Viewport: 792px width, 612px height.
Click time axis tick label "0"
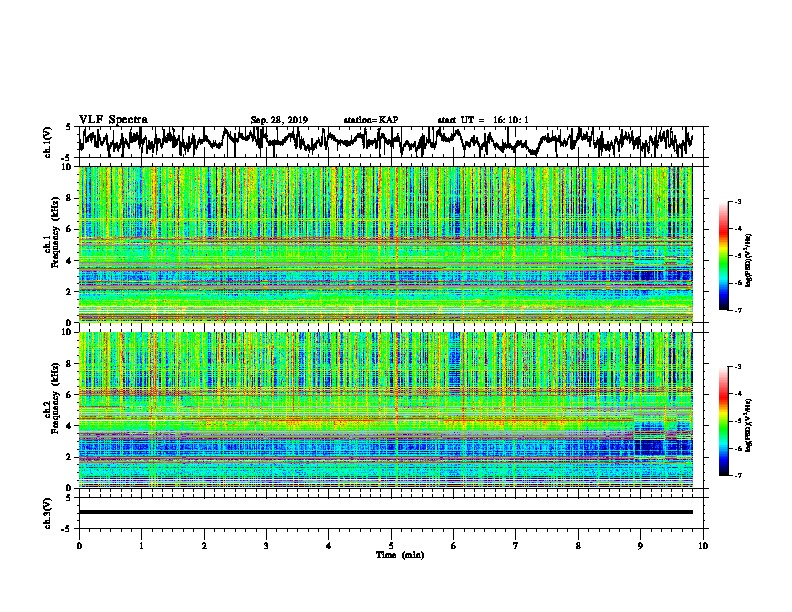(79, 545)
